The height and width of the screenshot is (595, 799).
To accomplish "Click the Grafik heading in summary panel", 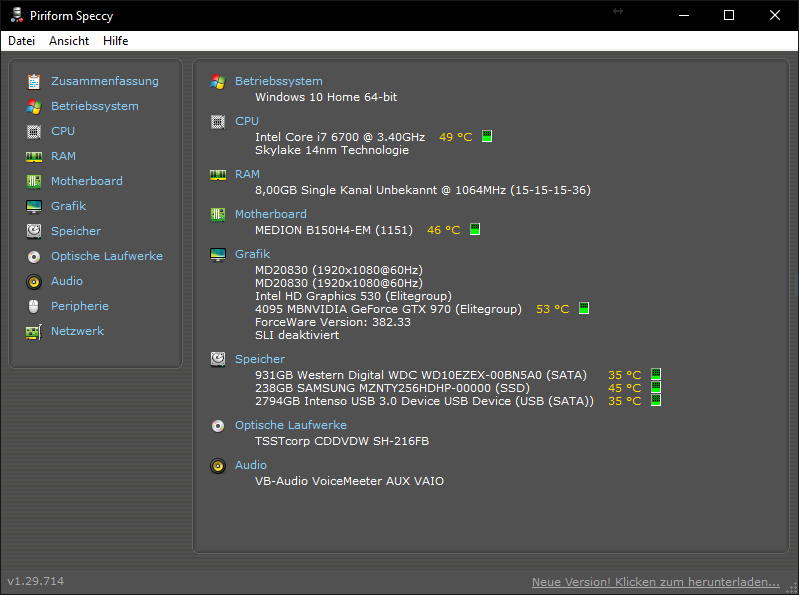I will 252,254.
